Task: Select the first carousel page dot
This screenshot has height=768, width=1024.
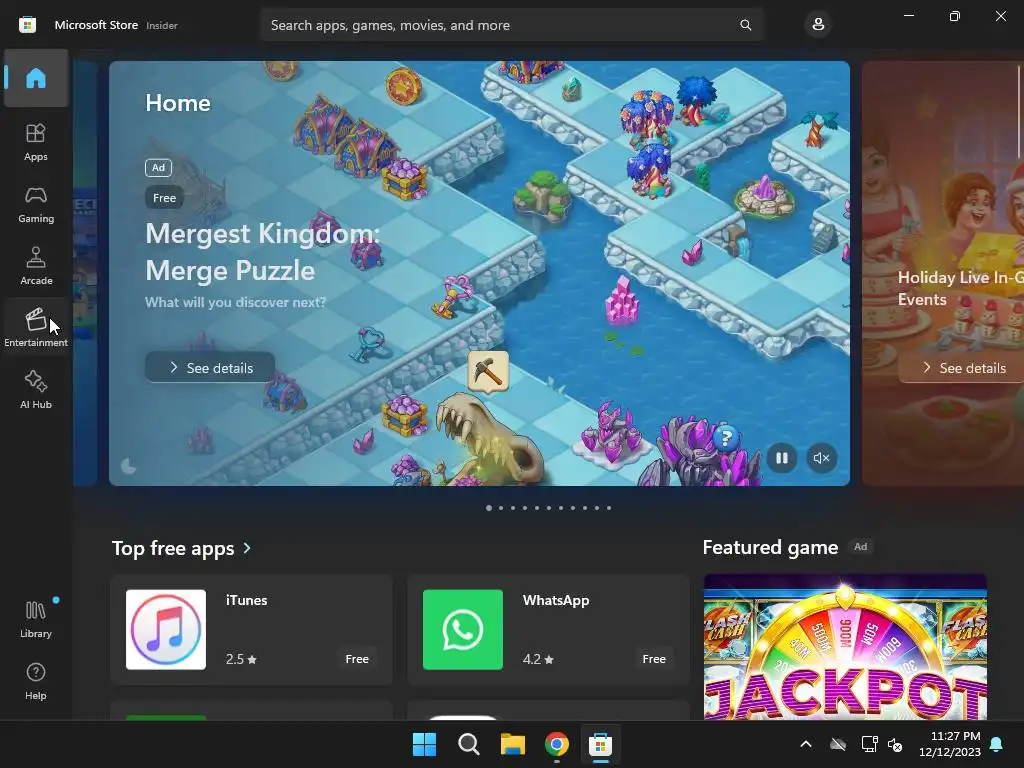Action: pos(488,507)
